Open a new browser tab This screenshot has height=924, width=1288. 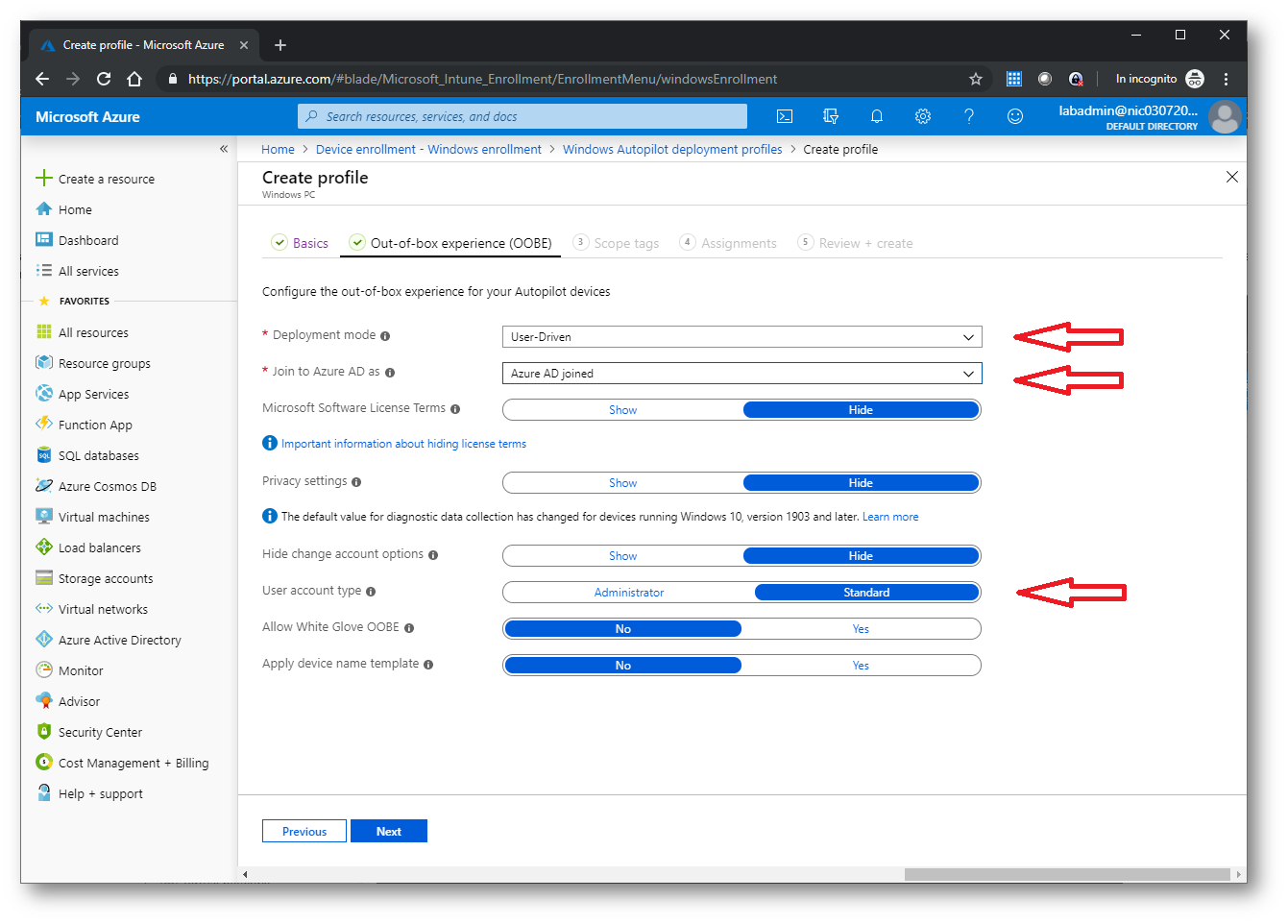[x=280, y=45]
